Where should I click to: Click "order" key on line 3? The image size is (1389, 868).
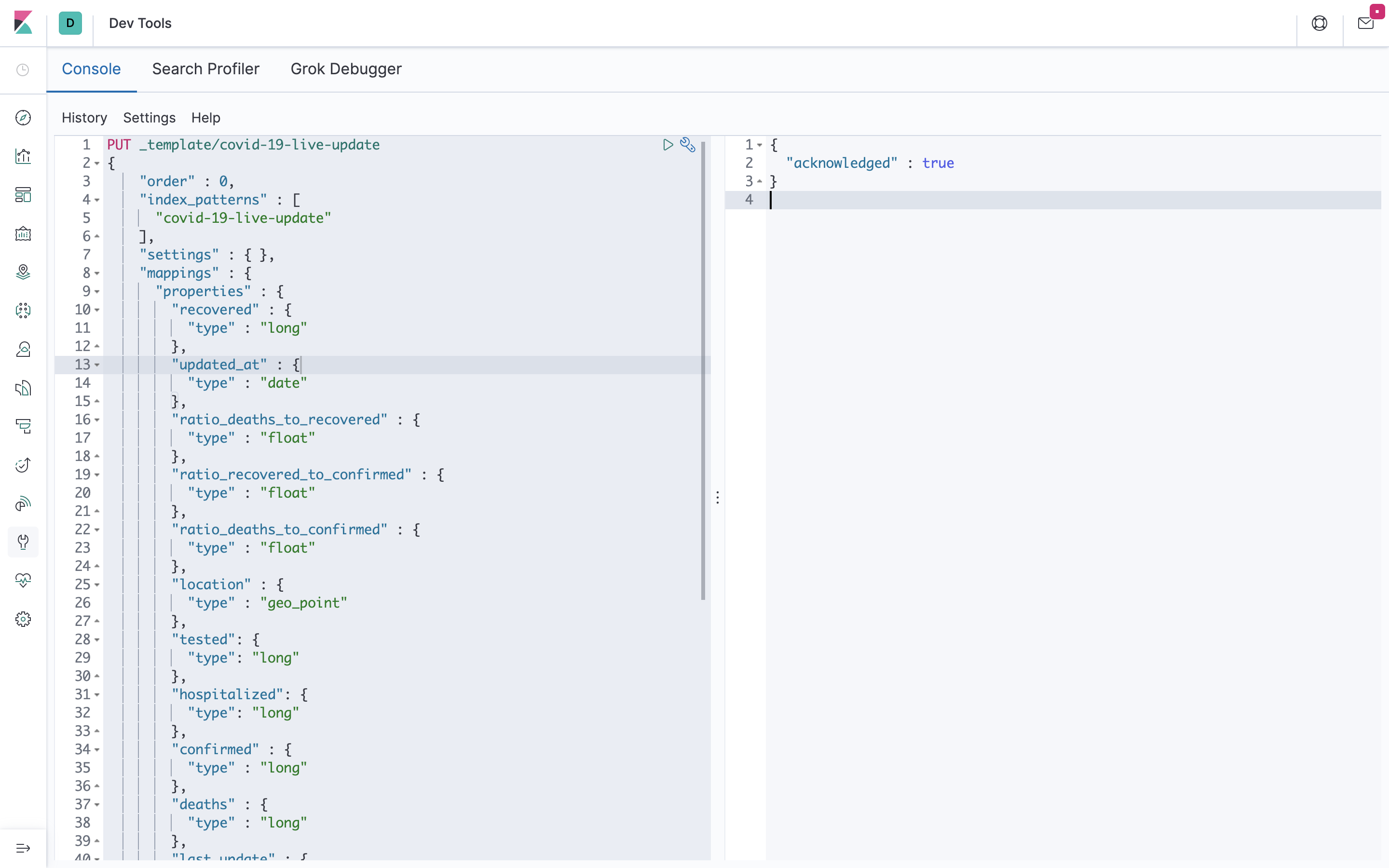[167, 181]
